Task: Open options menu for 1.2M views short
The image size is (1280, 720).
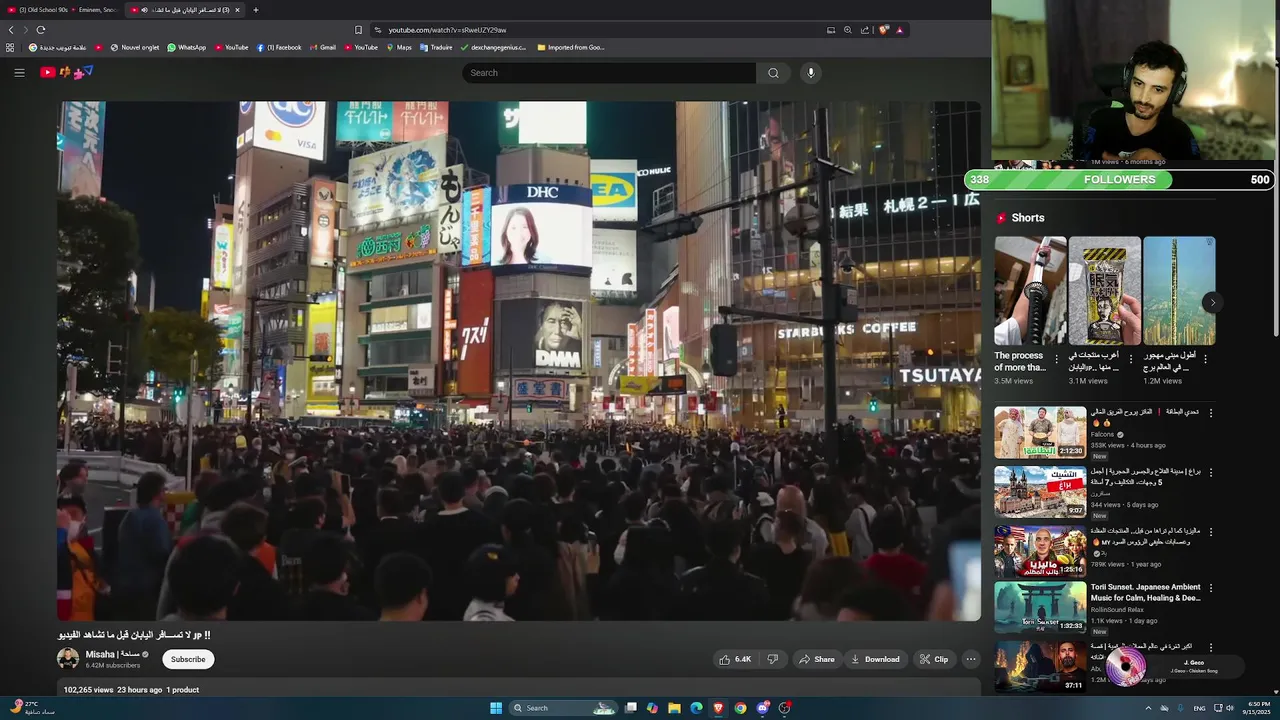Action: (x=1206, y=358)
